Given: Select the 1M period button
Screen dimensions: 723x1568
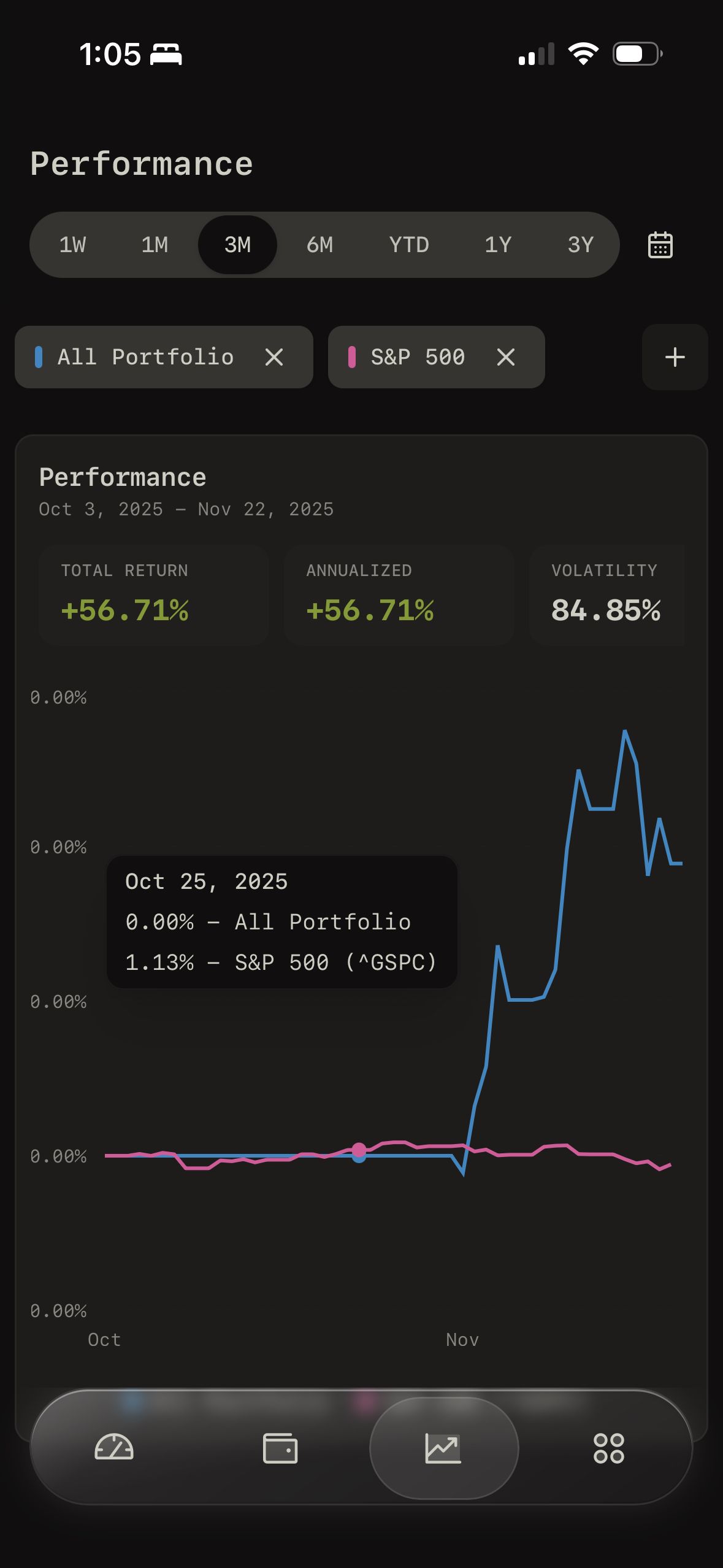Looking at the screenshot, I should tap(155, 244).
